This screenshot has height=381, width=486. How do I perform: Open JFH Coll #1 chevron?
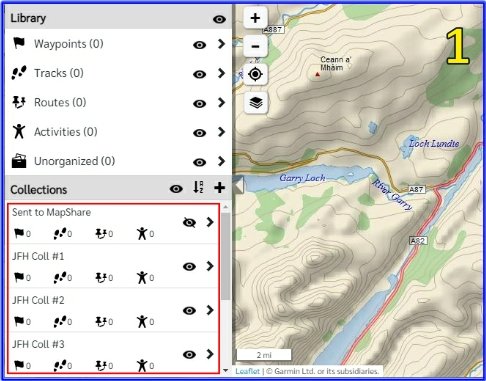[x=210, y=266]
